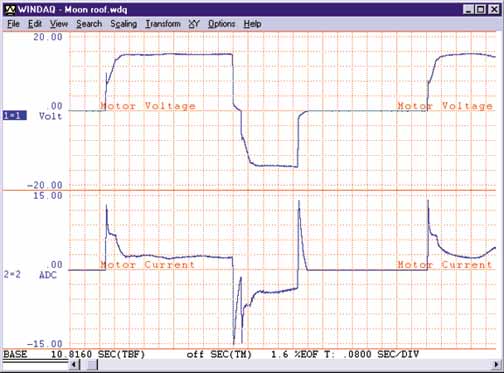
Task: Open the Transform menu
Action: coord(163,24)
